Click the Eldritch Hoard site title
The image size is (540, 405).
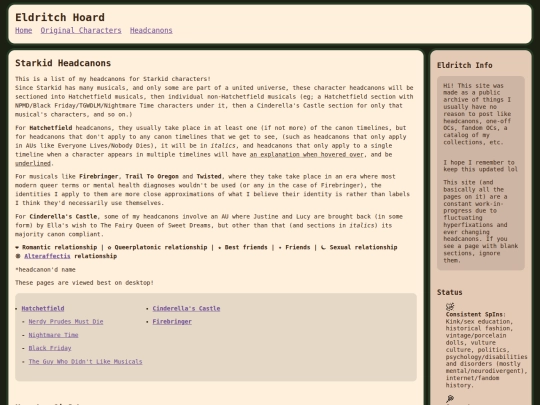click(x=60, y=17)
